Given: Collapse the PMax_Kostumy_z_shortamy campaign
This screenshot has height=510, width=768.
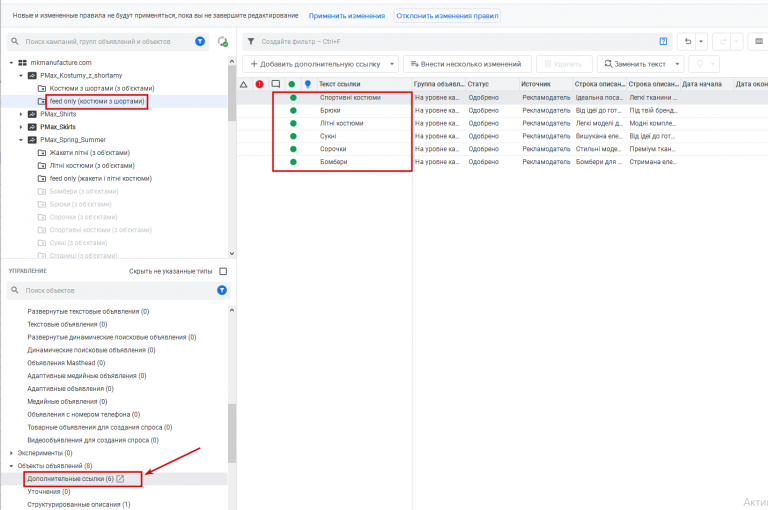Looking at the screenshot, I should 21,75.
